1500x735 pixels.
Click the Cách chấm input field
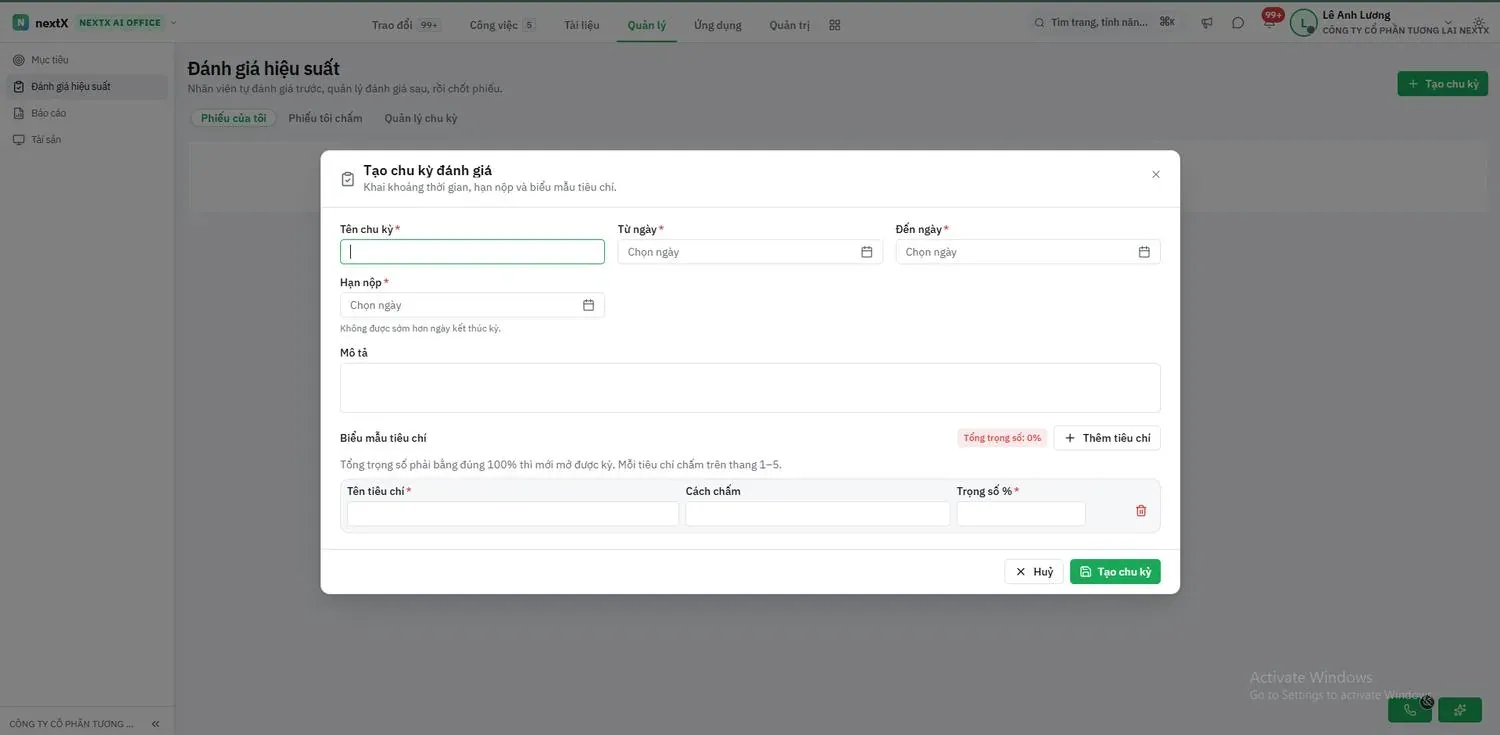[818, 514]
